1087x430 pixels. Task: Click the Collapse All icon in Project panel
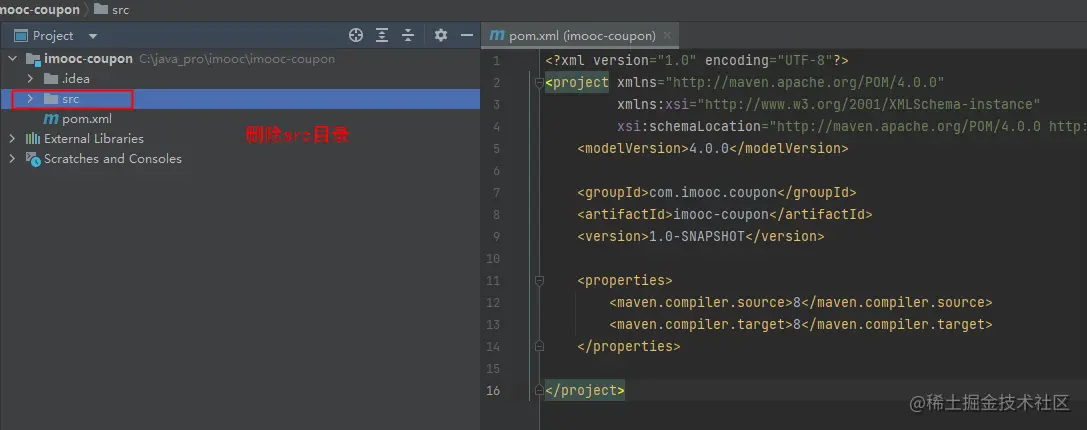pyautogui.click(x=408, y=35)
